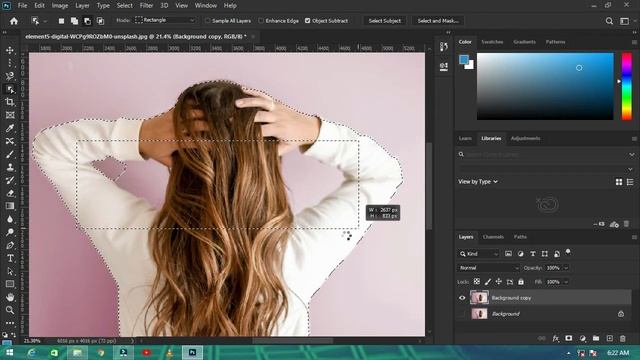
Task: Select the Brush tool
Action: click(x=10, y=154)
